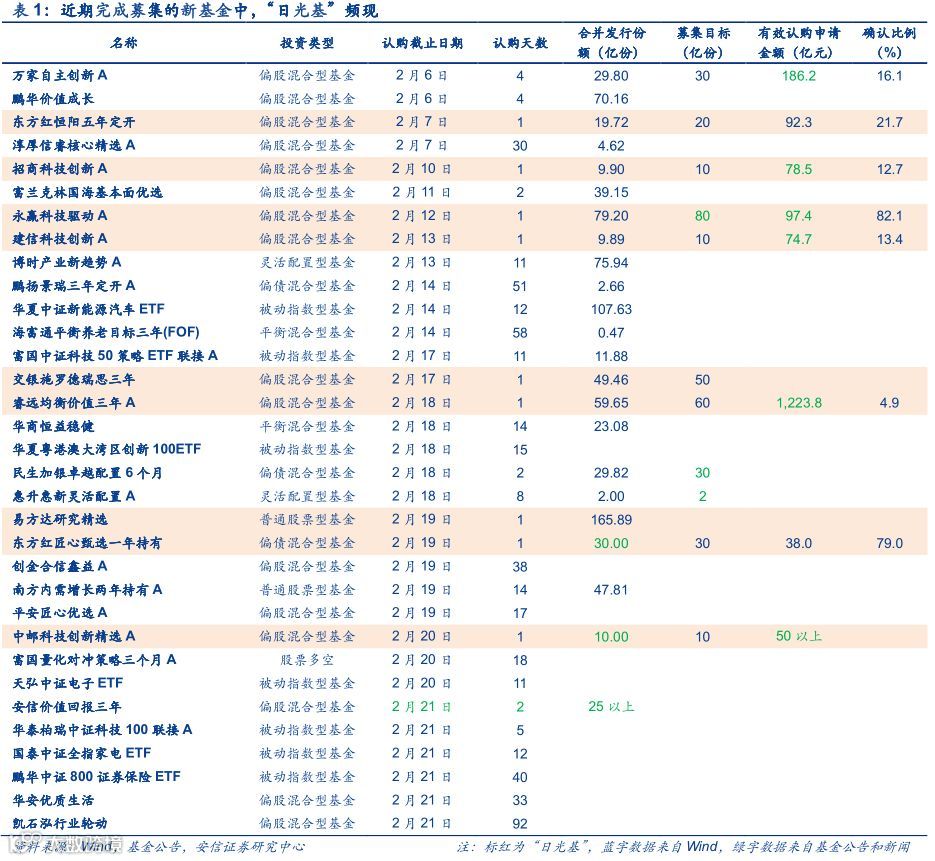Click fund name '安信价值回报三年'
Screen dimensions: 935x861
tap(67, 707)
